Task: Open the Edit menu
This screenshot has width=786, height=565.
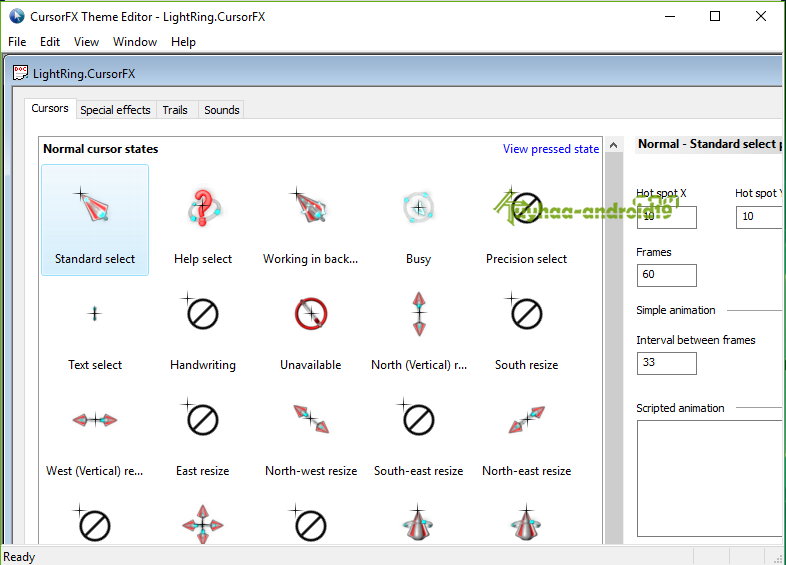Action: (50, 42)
